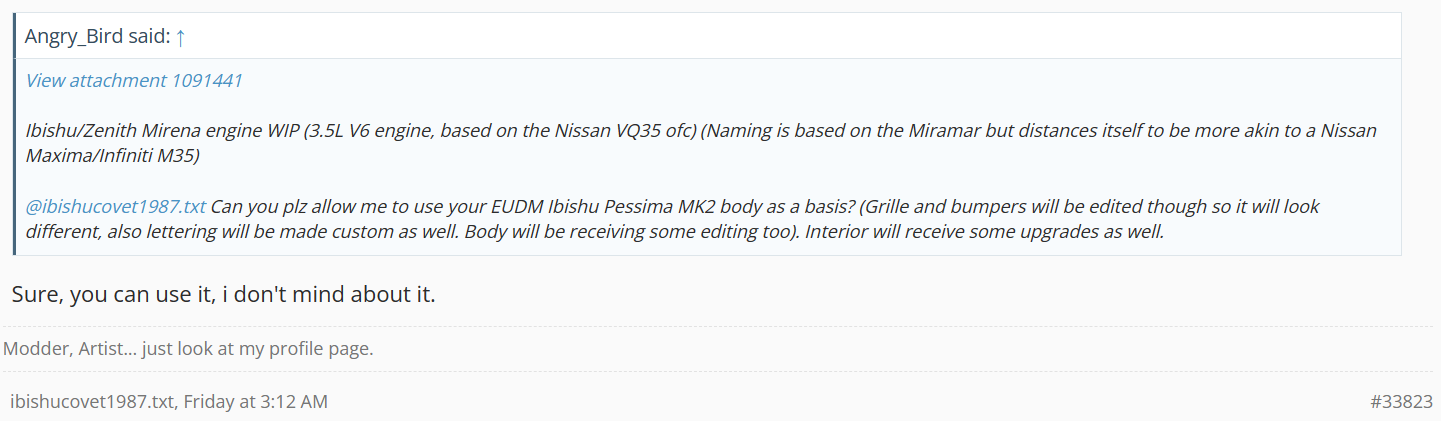The width and height of the screenshot is (1441, 421).
Task: Open the @ibishucovet1987.txt mention in the quote
Action: 116,207
